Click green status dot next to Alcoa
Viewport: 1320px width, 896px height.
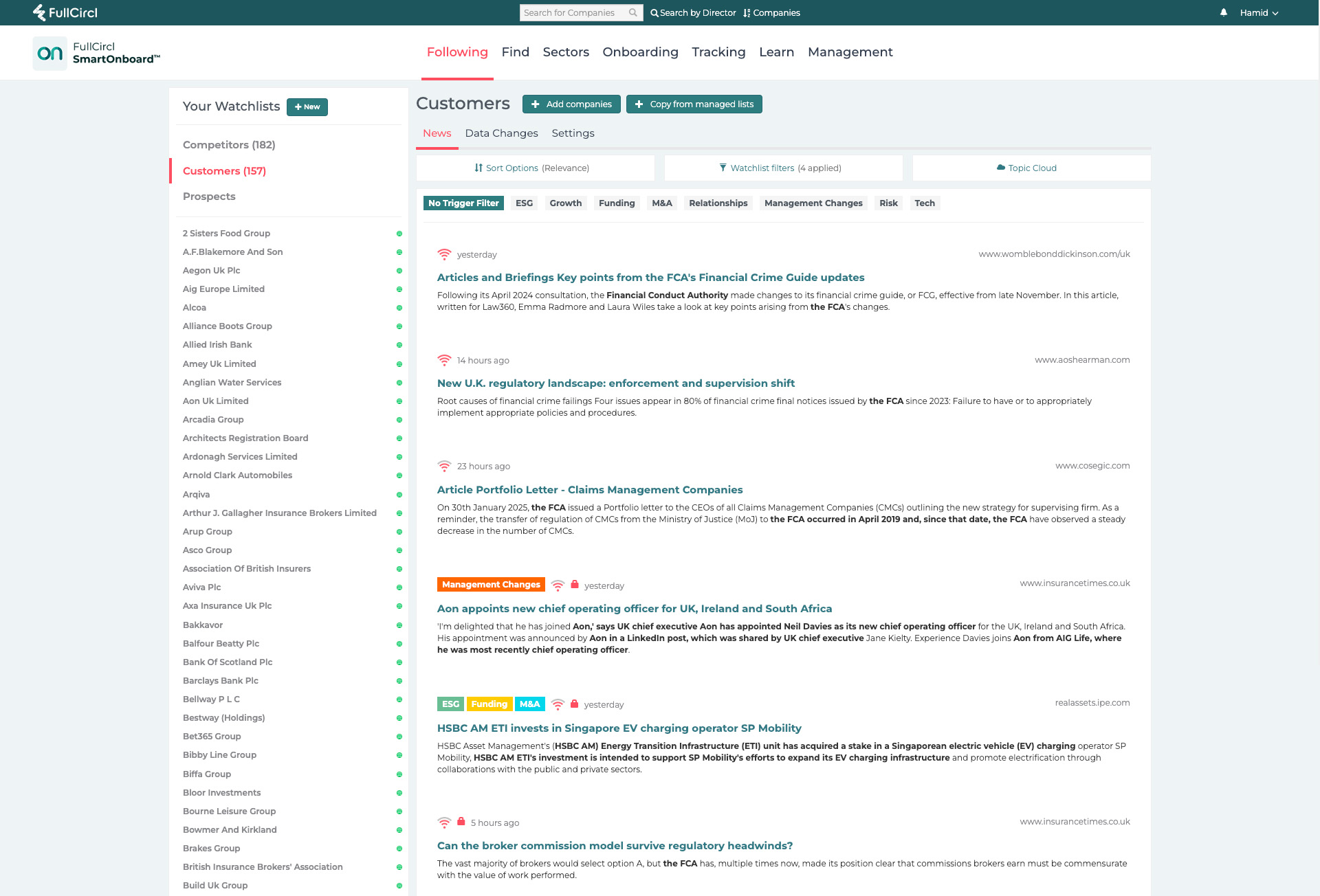click(x=399, y=308)
